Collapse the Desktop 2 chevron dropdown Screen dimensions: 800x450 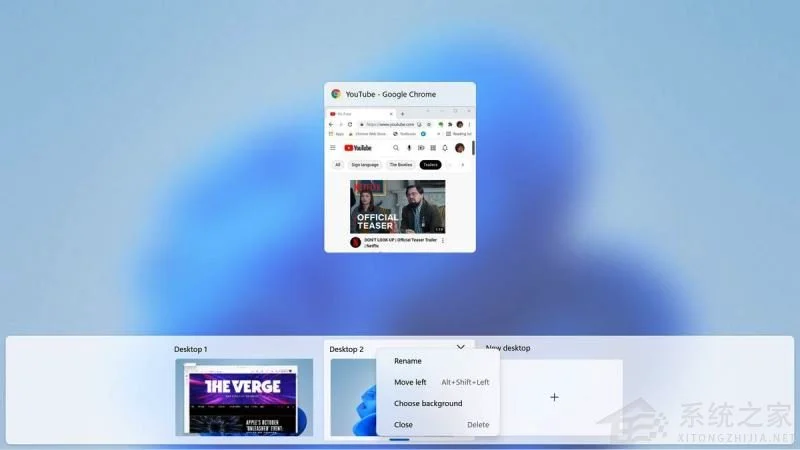coord(461,347)
